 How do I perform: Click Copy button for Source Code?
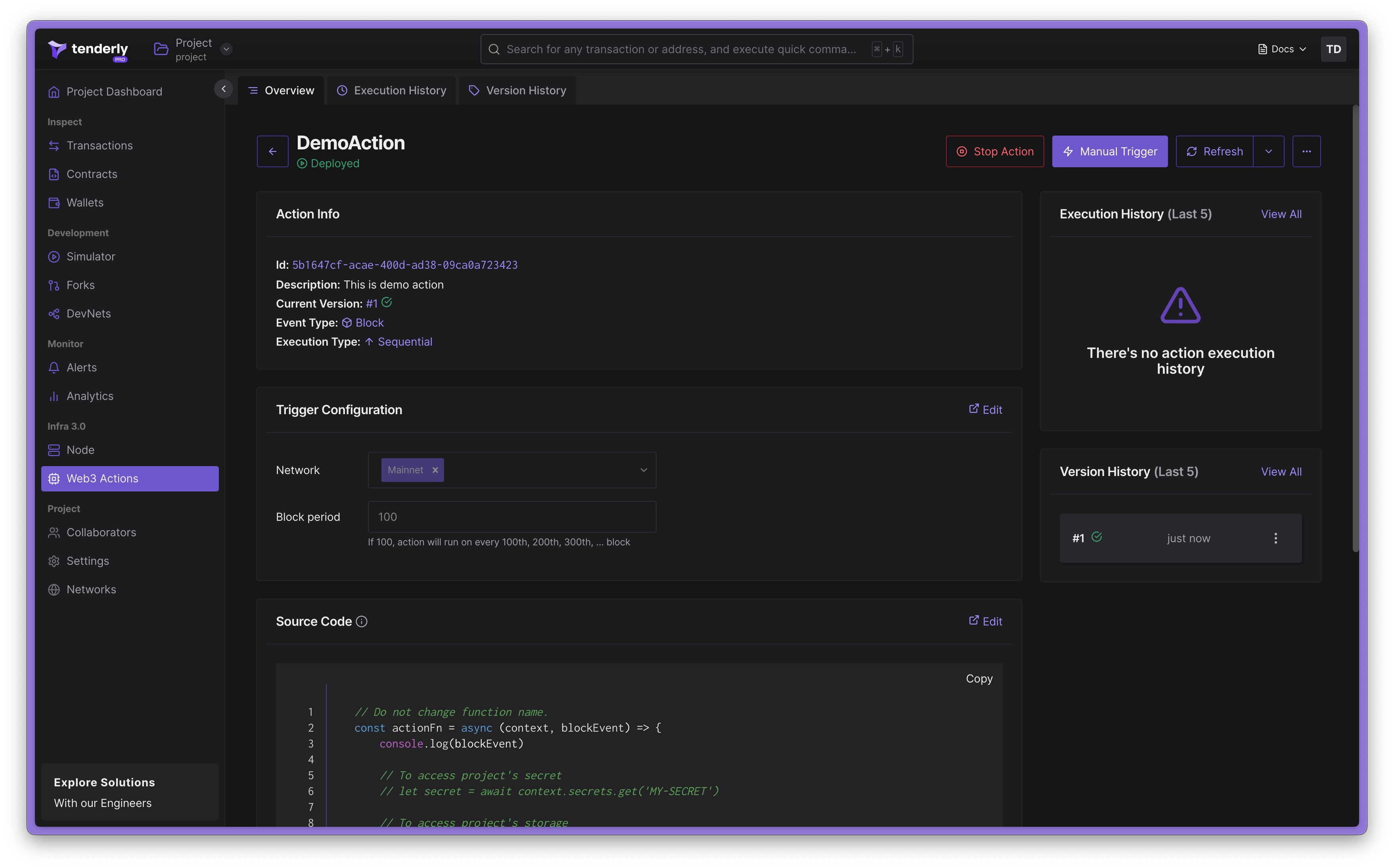pyautogui.click(x=978, y=678)
